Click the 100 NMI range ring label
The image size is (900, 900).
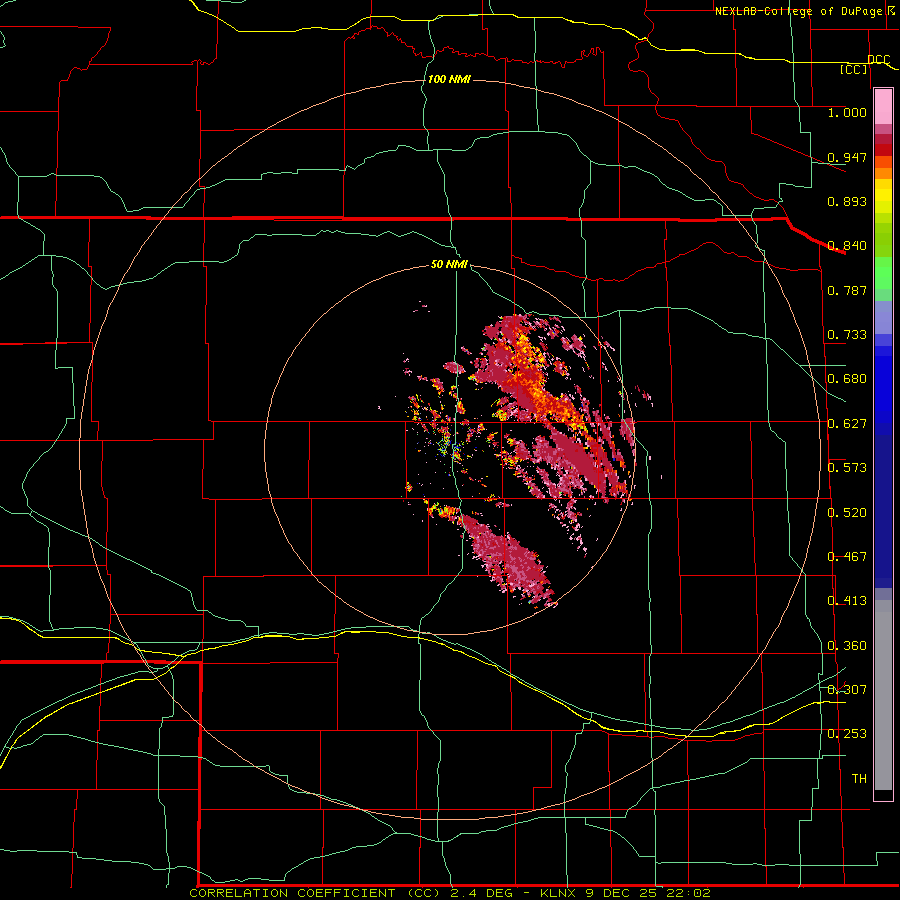point(449,79)
